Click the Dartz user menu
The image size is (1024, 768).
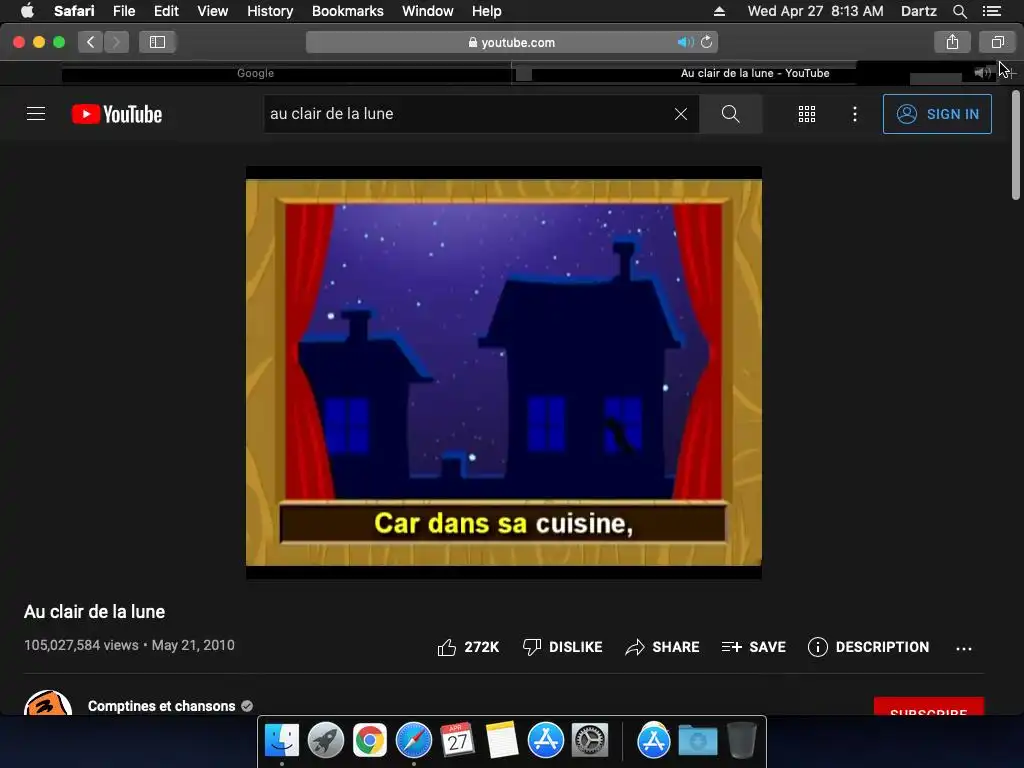(x=918, y=11)
